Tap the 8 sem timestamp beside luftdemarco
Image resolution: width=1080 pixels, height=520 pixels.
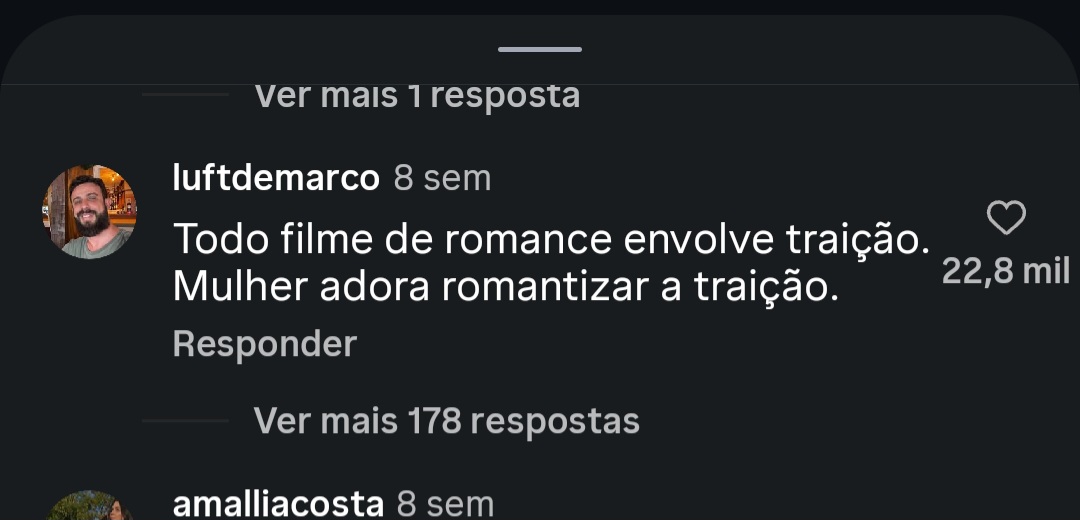(x=442, y=178)
